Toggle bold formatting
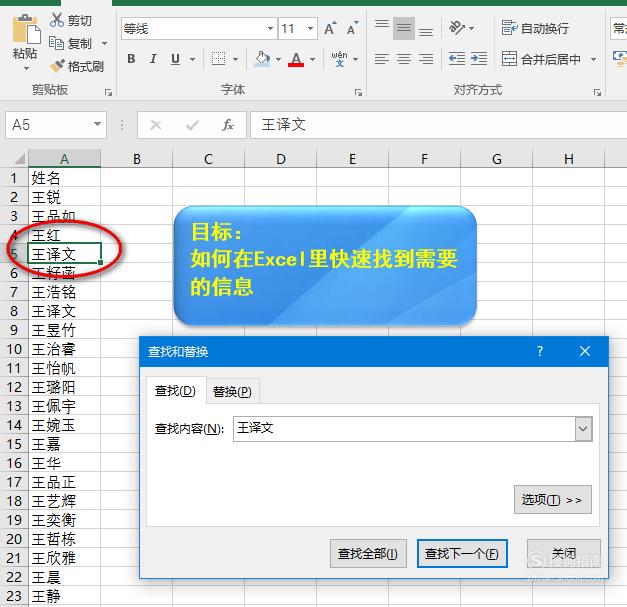The width and height of the screenshot is (627, 607). (131, 59)
